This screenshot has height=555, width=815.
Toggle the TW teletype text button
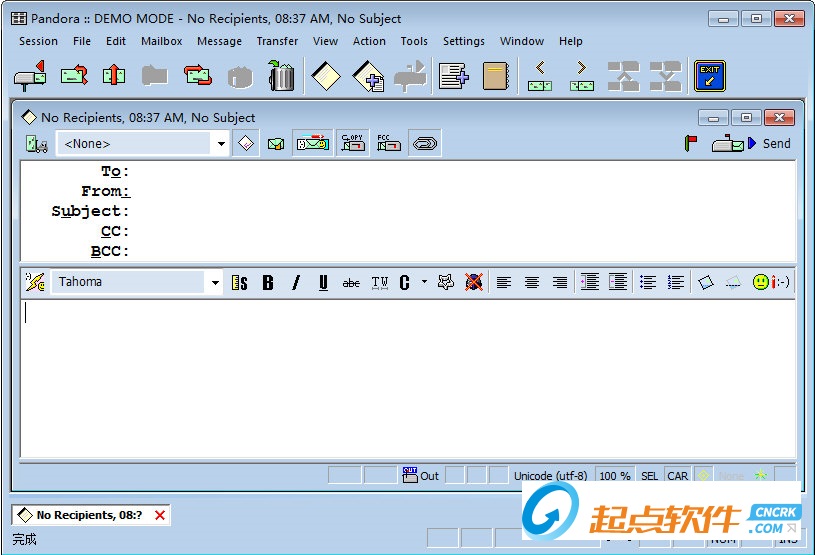[x=380, y=283]
